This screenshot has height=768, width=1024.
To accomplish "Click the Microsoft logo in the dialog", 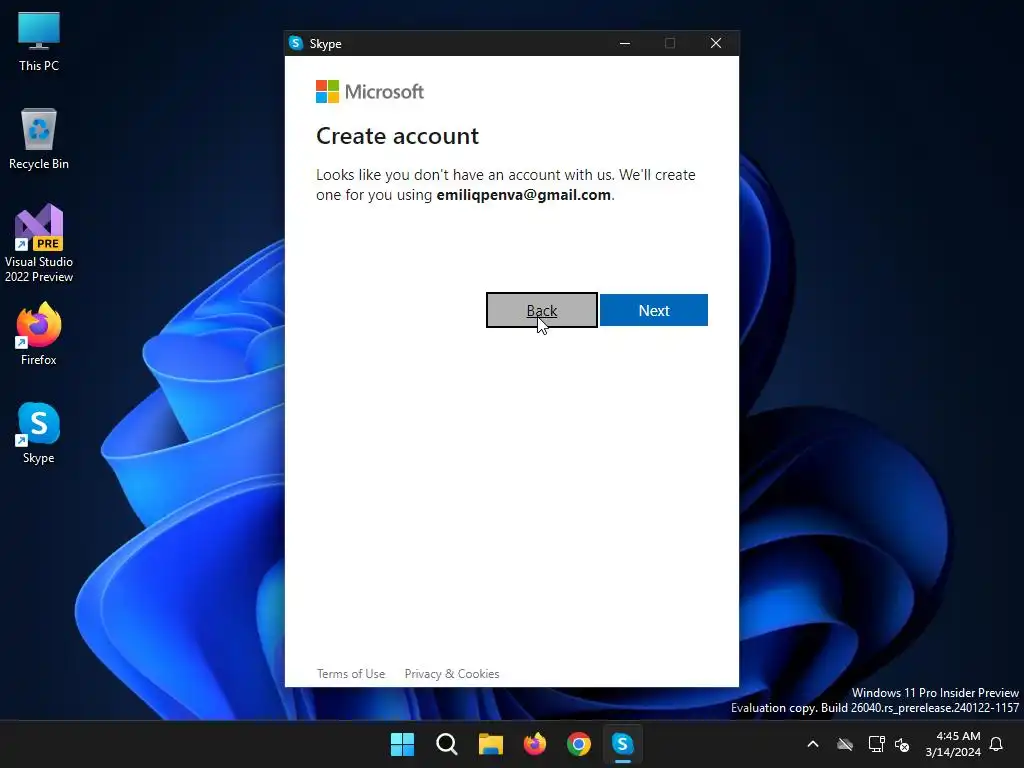I will (370, 91).
